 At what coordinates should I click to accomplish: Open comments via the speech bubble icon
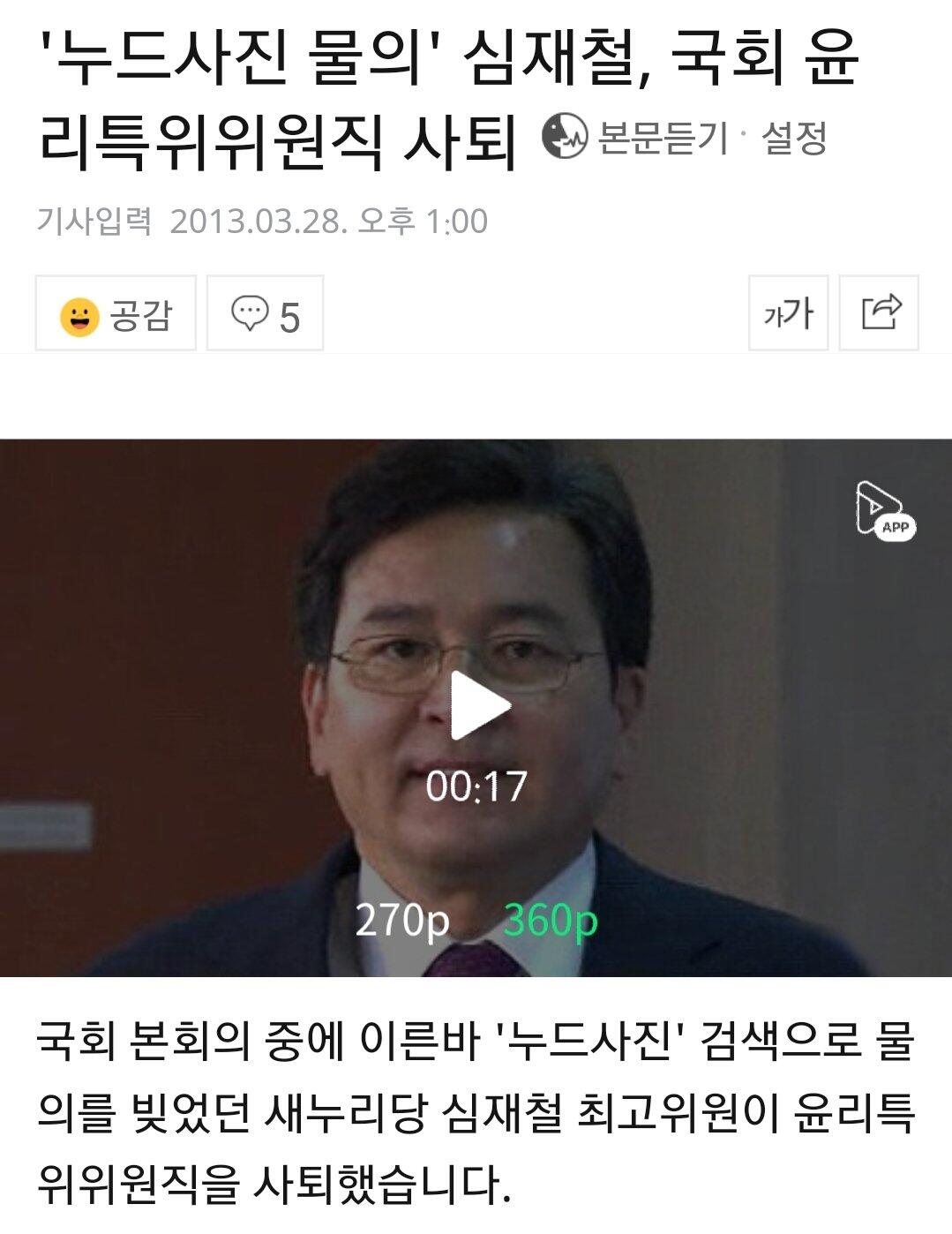pyautogui.click(x=250, y=314)
